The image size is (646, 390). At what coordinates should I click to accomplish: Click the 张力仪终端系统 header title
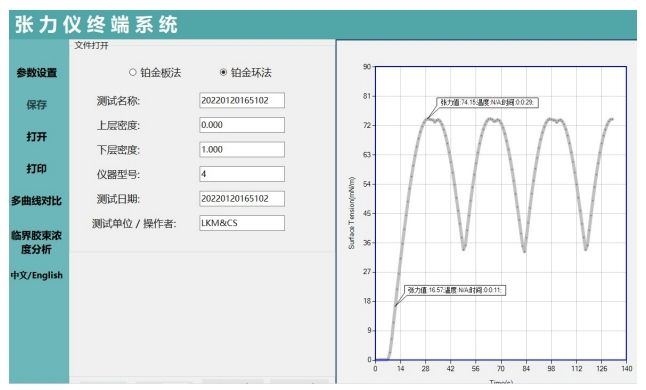[96, 24]
